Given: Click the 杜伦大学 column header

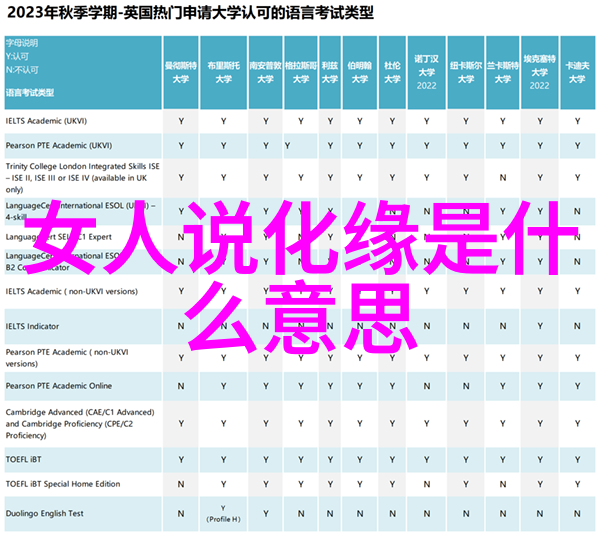Looking at the screenshot, I should click(392, 72).
